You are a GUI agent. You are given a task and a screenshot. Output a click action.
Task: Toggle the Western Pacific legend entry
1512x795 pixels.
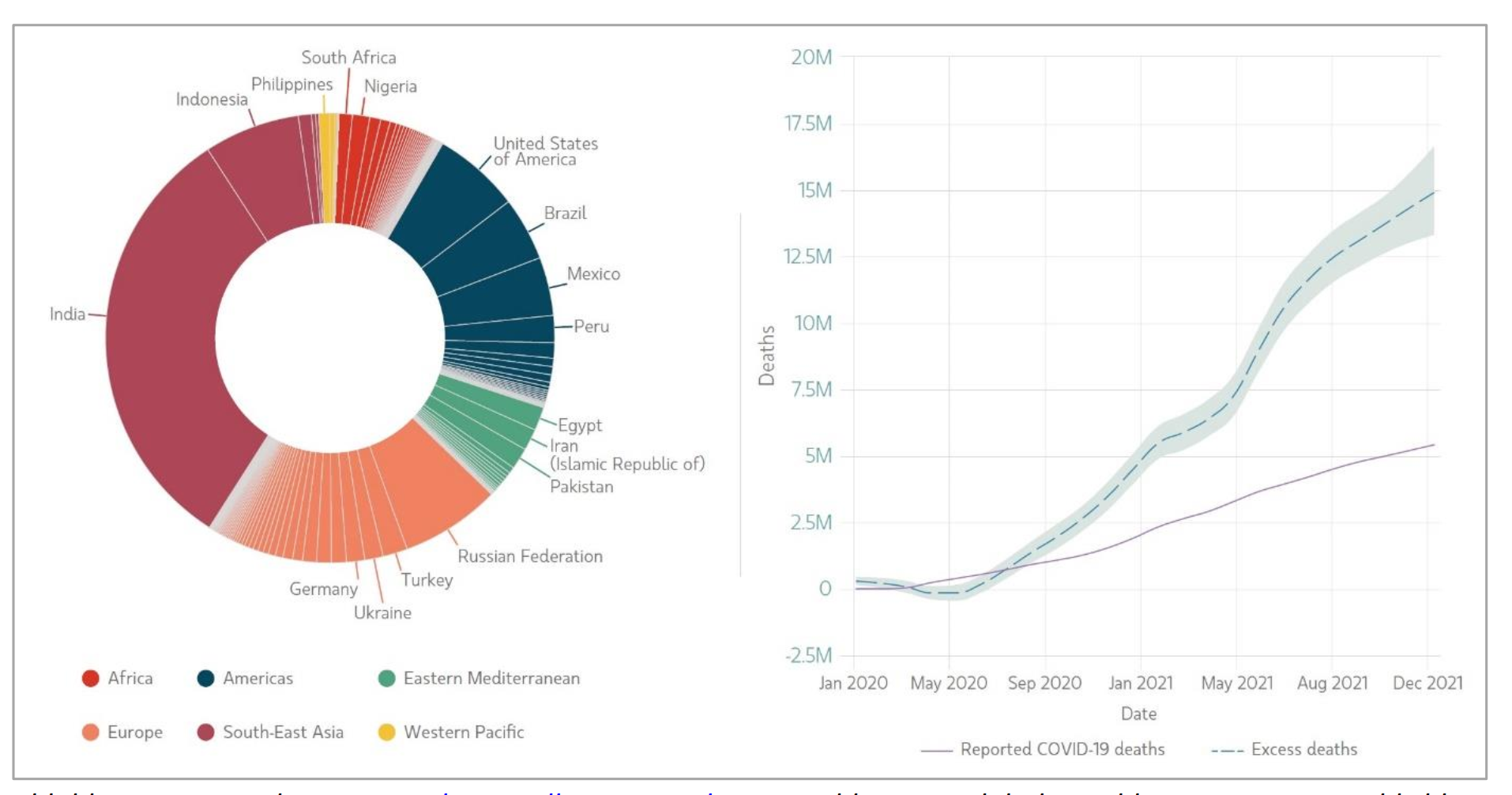(389, 733)
